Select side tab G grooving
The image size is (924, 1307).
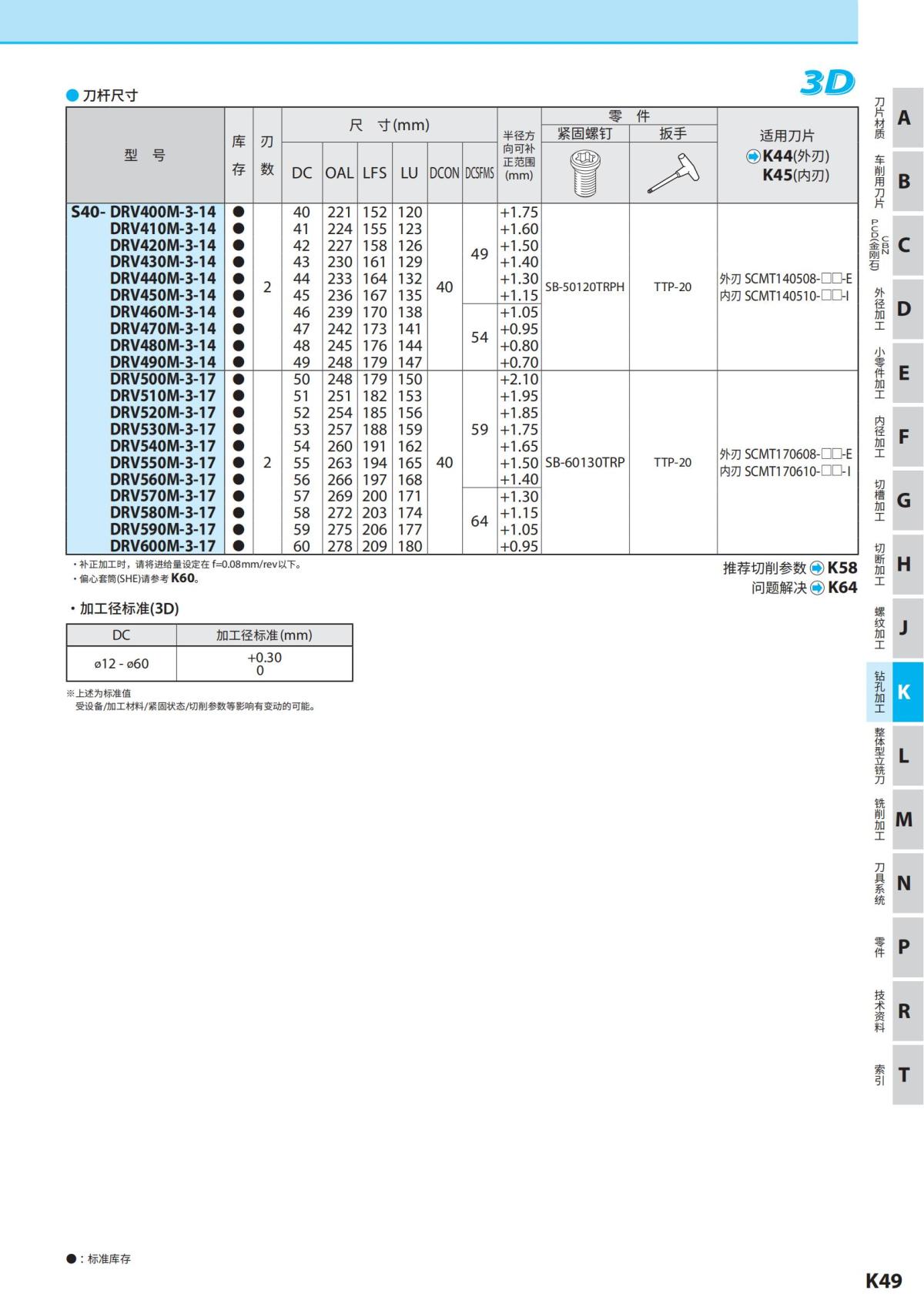tap(896, 500)
